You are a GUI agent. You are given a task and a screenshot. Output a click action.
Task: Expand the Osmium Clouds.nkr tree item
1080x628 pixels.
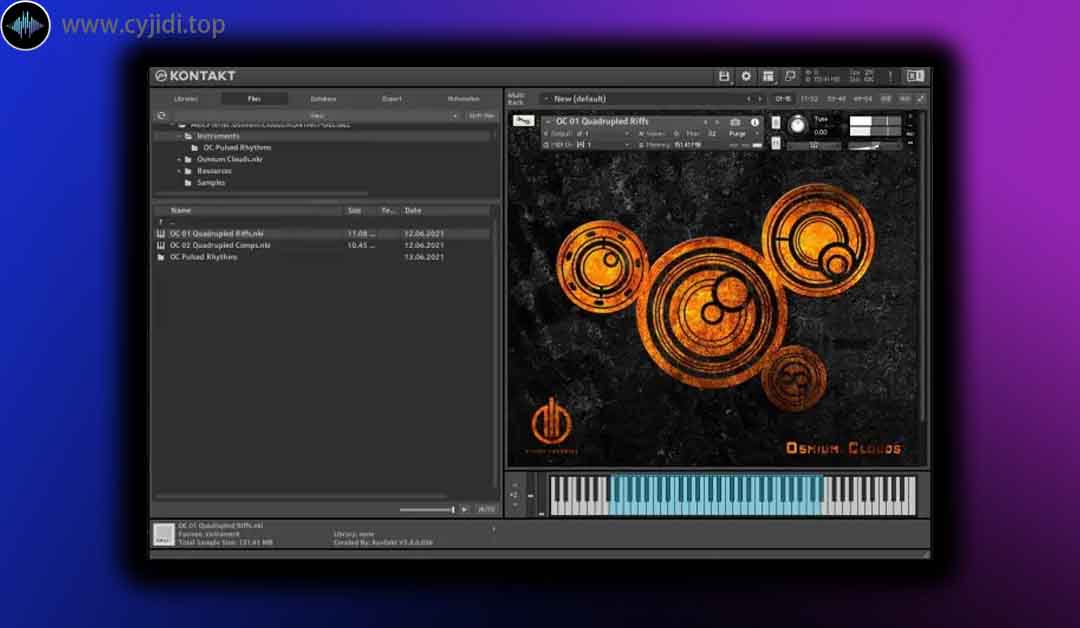coord(179,159)
